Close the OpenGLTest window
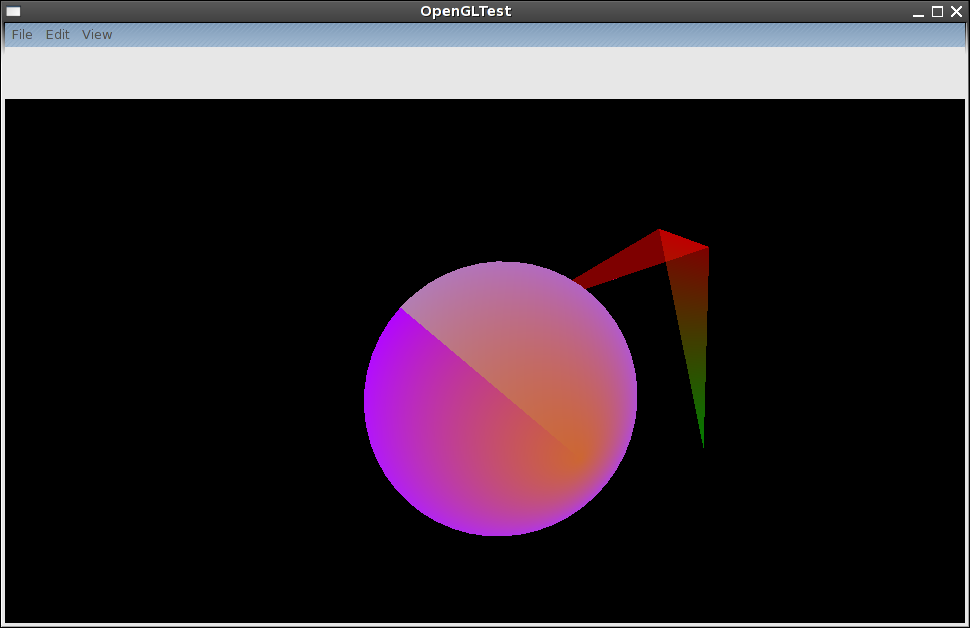 (x=956, y=12)
